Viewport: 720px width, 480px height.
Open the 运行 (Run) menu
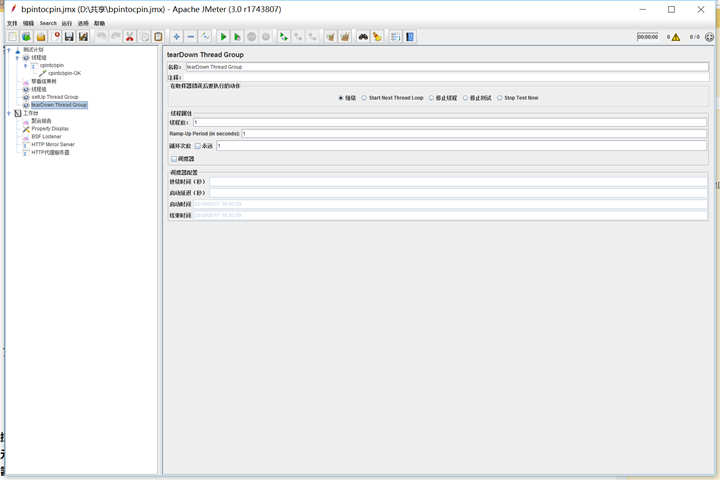(67, 23)
